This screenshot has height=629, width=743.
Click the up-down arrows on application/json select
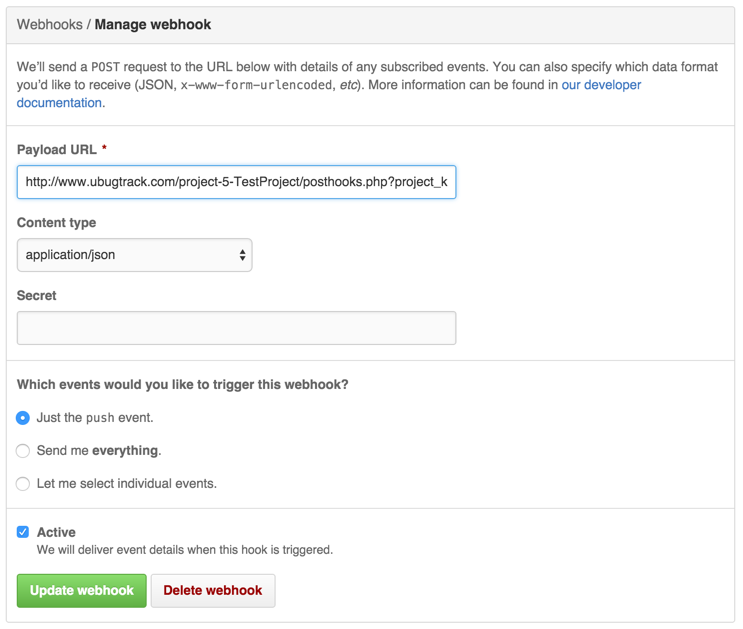point(242,255)
